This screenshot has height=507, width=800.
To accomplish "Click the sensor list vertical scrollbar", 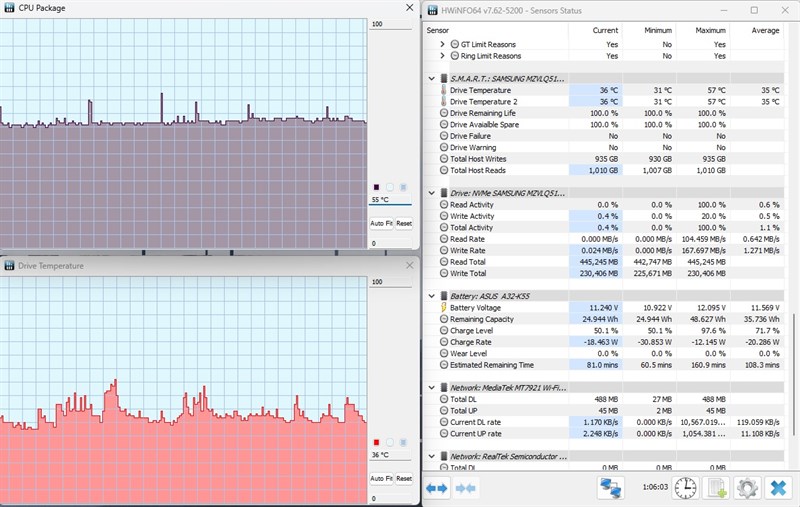I will pos(793,374).
